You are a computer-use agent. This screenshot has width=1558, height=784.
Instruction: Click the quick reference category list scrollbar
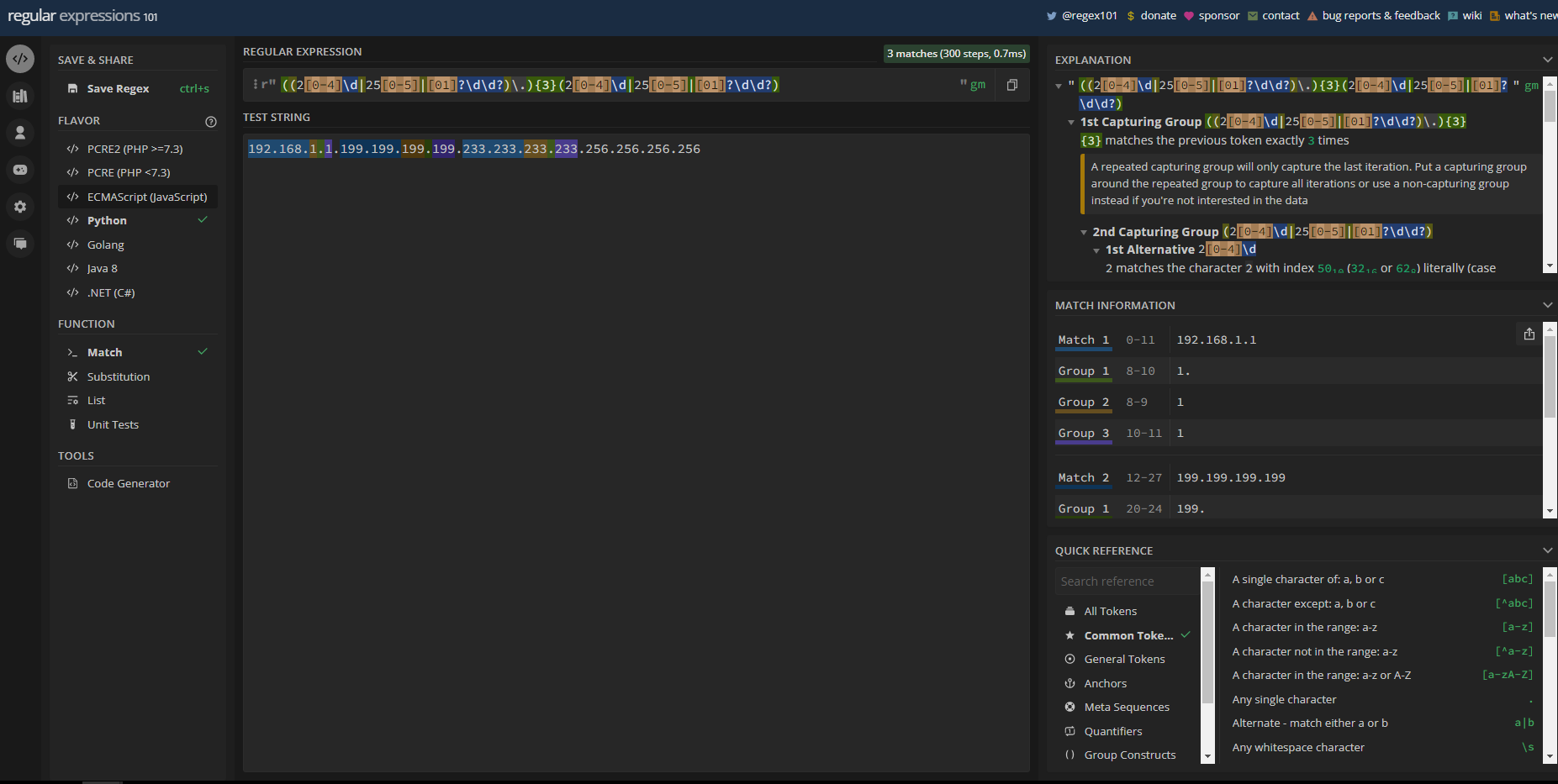pyautogui.click(x=1208, y=642)
